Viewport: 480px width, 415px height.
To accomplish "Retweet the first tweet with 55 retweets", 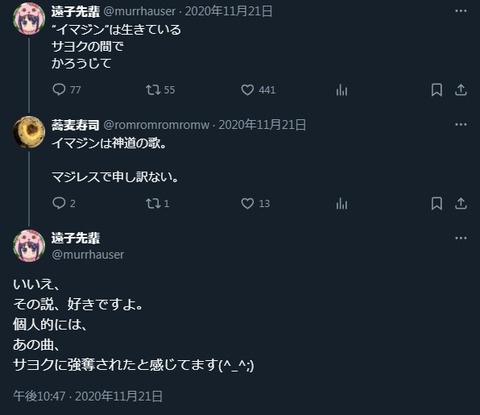I will (153, 90).
